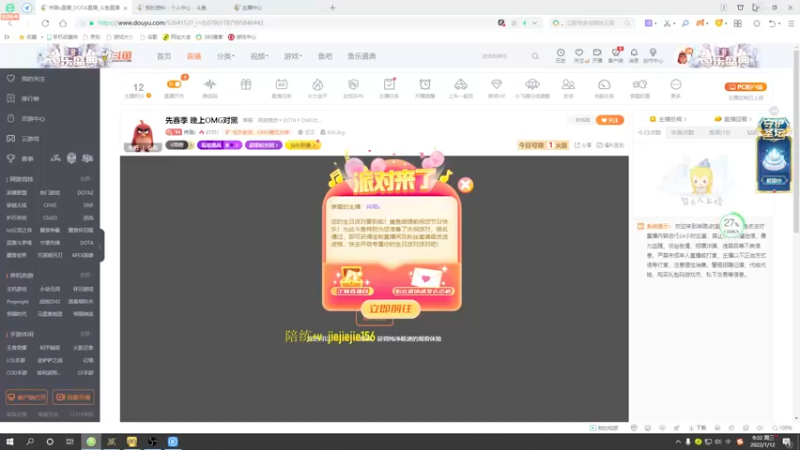Click the more ellipsis icon in toolbar
Image resolution: width=800 pixels, height=450 pixels.
(676, 84)
